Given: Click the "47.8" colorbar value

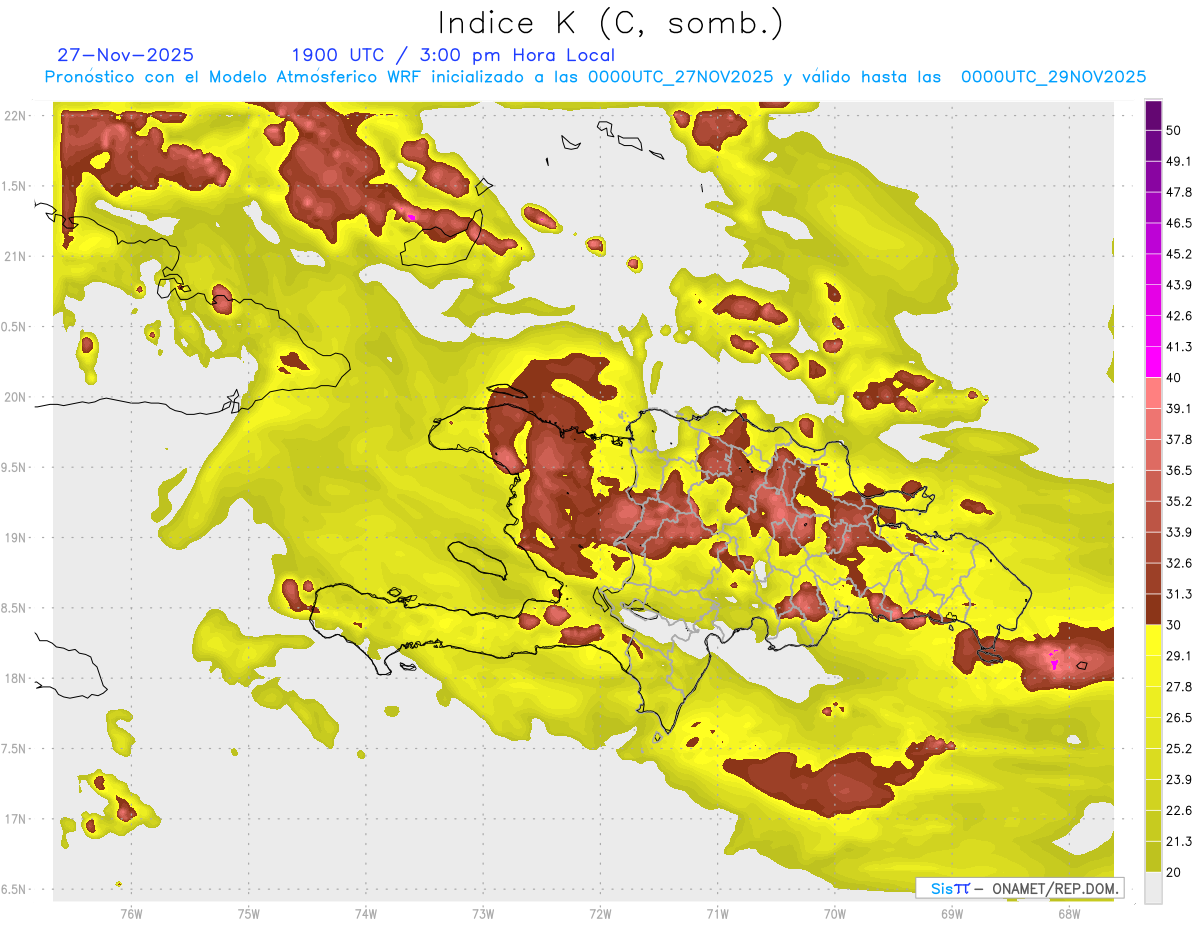Looking at the screenshot, I should click(1179, 192).
